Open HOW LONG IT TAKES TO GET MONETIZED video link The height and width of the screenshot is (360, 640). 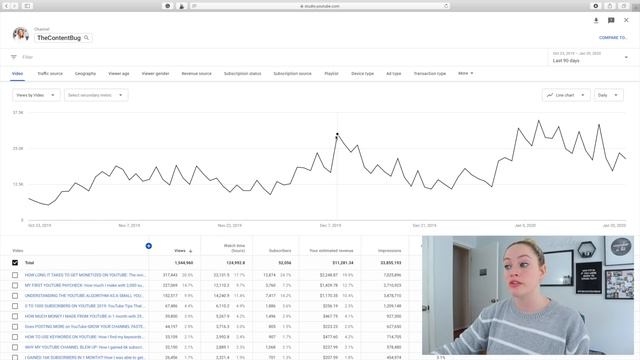click(85, 275)
